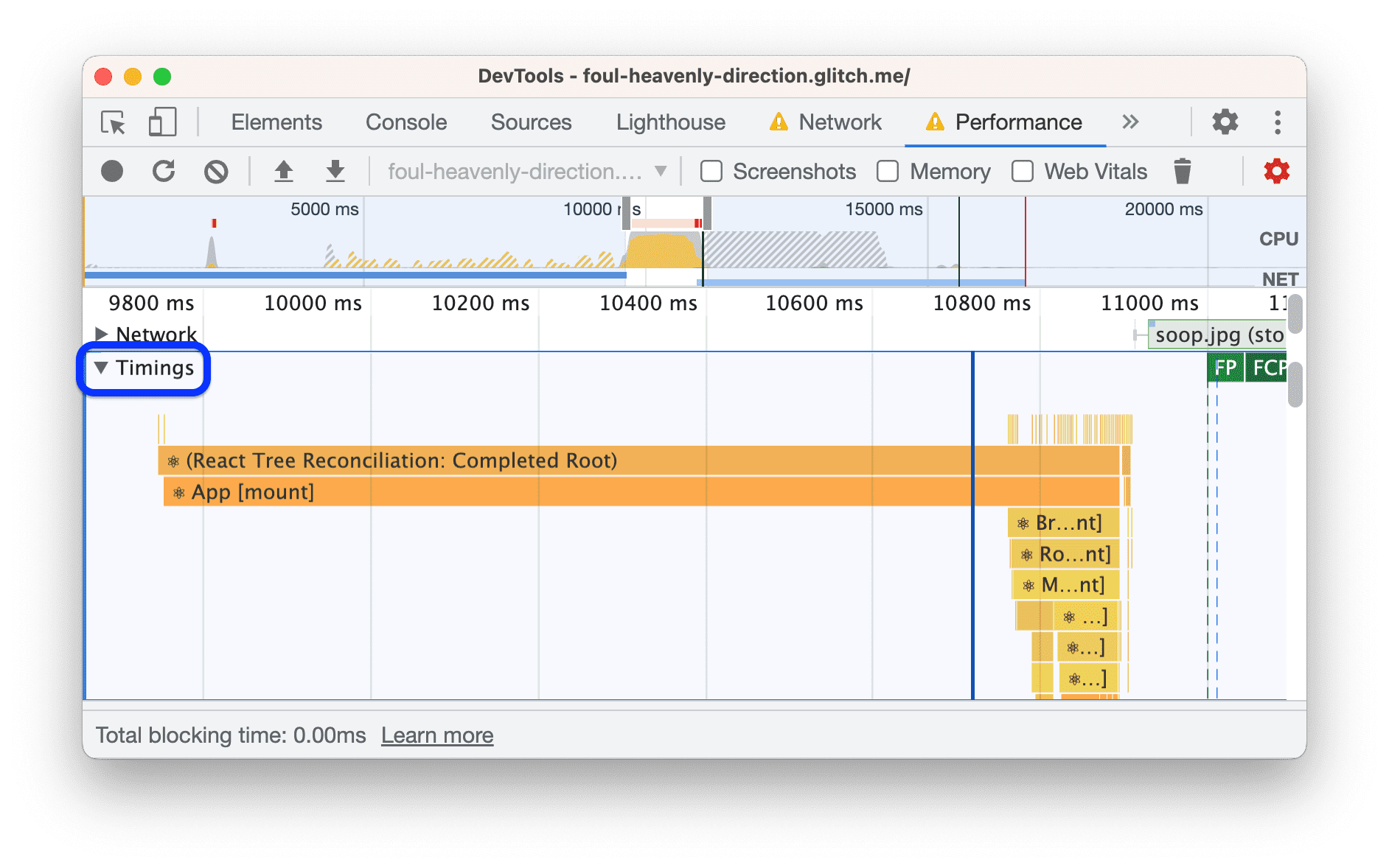Switch to the Sources tab
Image resolution: width=1389 pixels, height=868 pixels.
[531, 122]
